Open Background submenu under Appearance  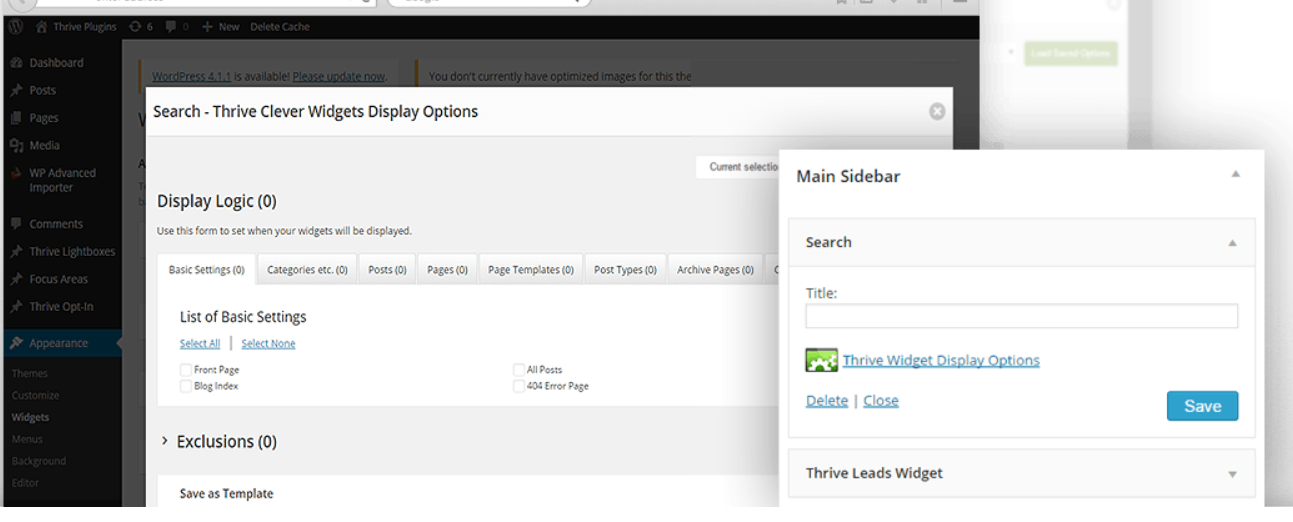pos(39,461)
